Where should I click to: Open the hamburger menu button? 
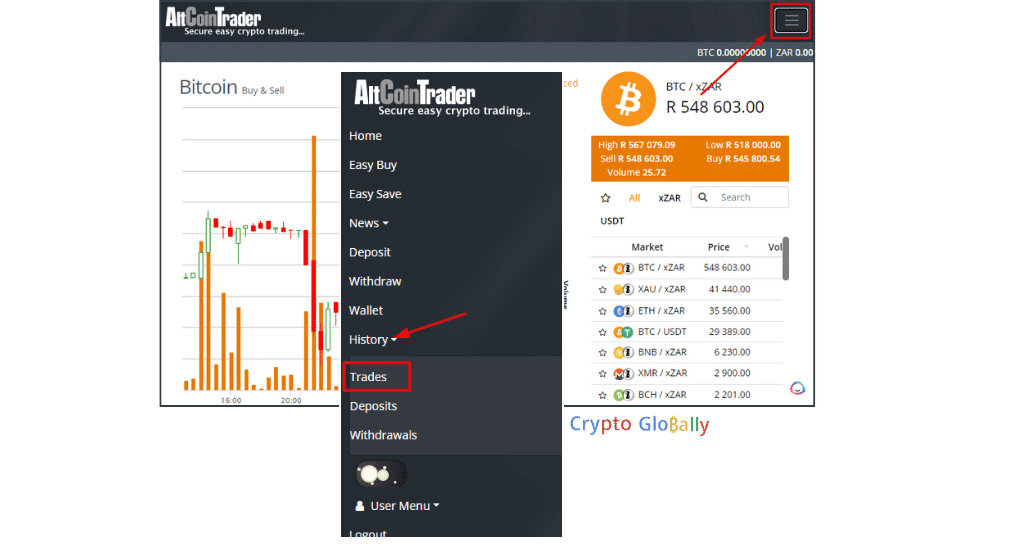pyautogui.click(x=791, y=21)
